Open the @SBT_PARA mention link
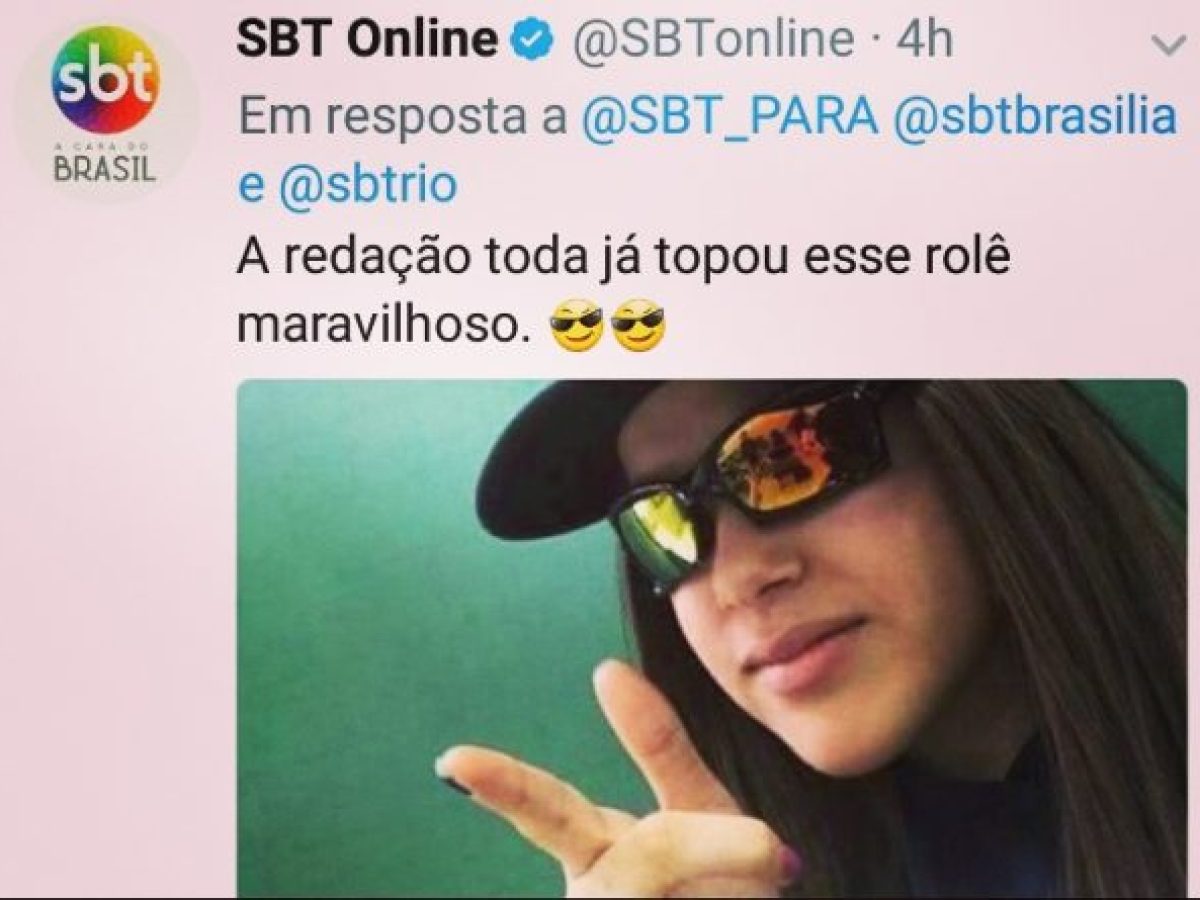The height and width of the screenshot is (900, 1200). click(729, 118)
